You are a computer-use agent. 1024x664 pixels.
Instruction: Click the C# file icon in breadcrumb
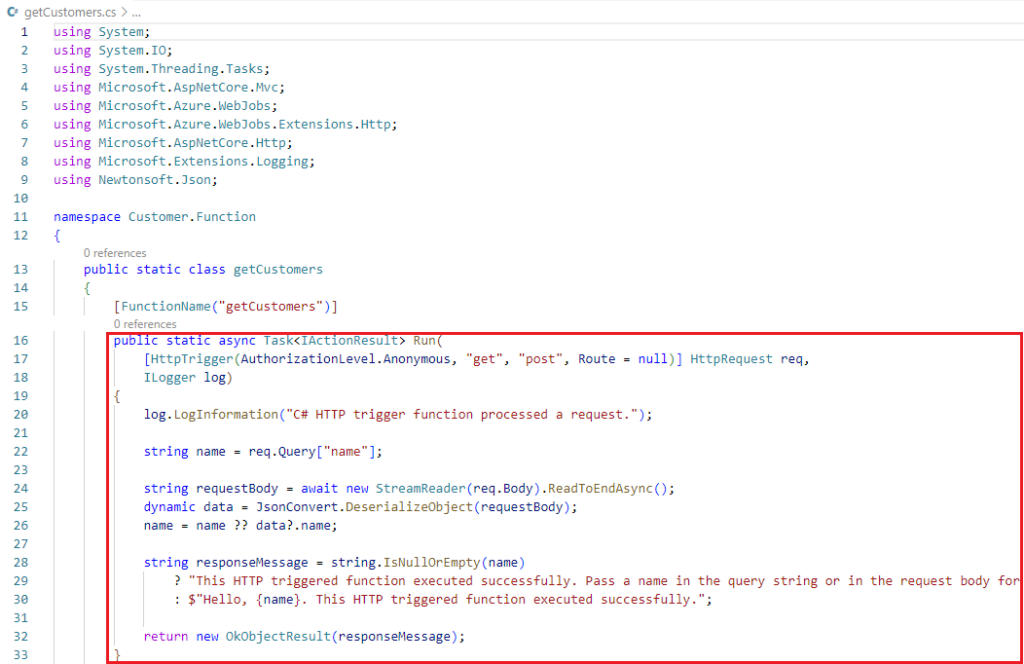[12, 13]
